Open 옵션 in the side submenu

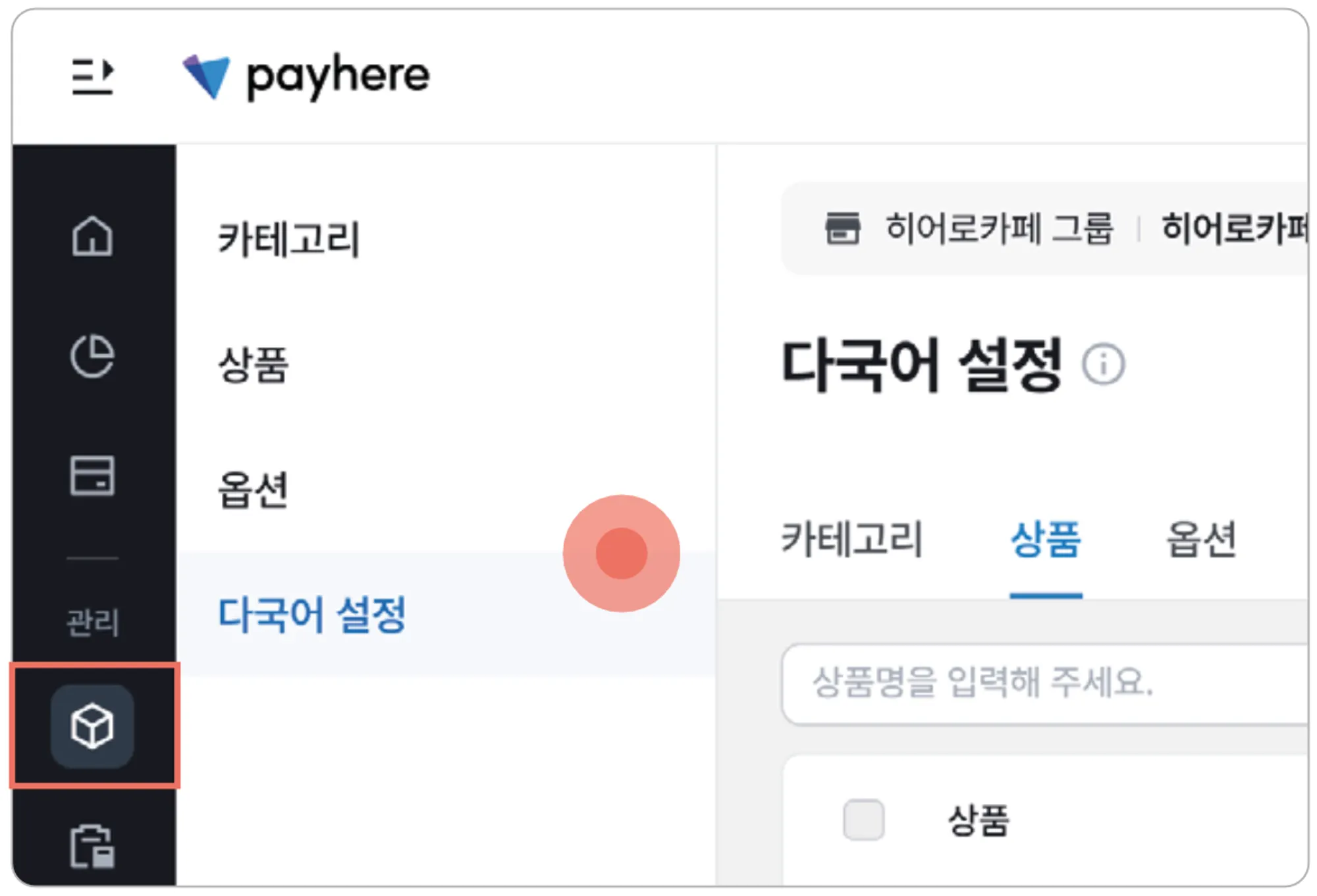[254, 490]
